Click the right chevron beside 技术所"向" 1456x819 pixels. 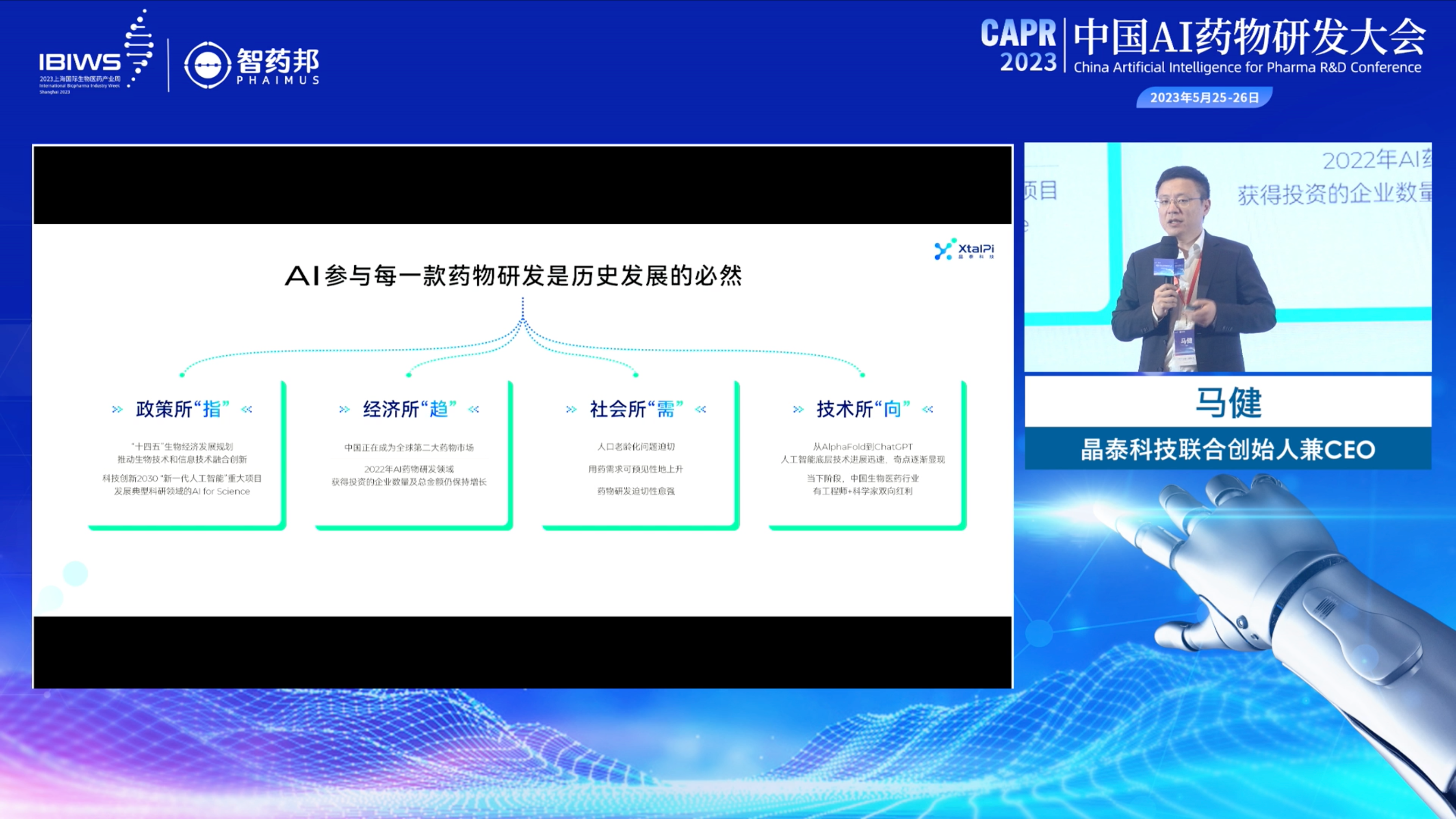(928, 409)
